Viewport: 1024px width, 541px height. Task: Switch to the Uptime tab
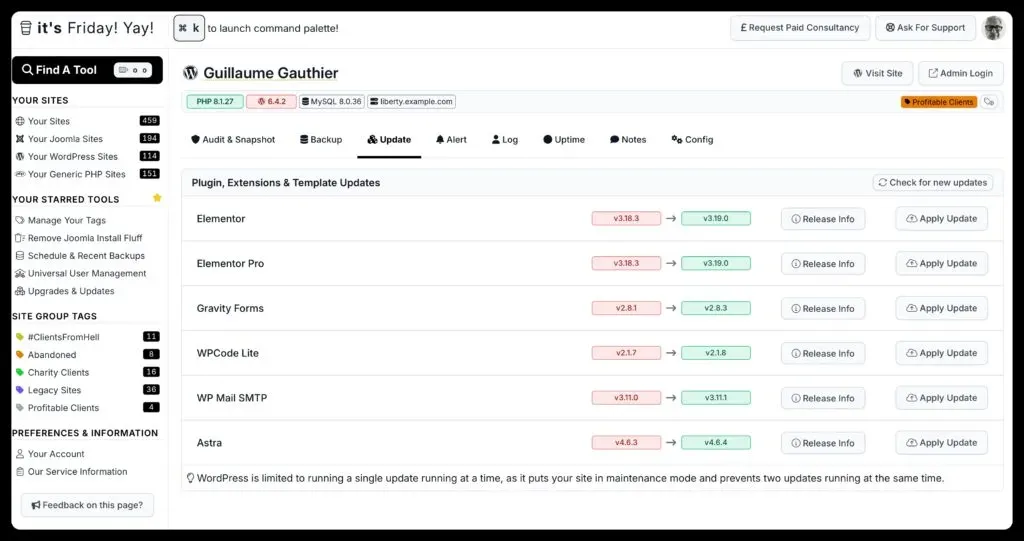tap(564, 140)
